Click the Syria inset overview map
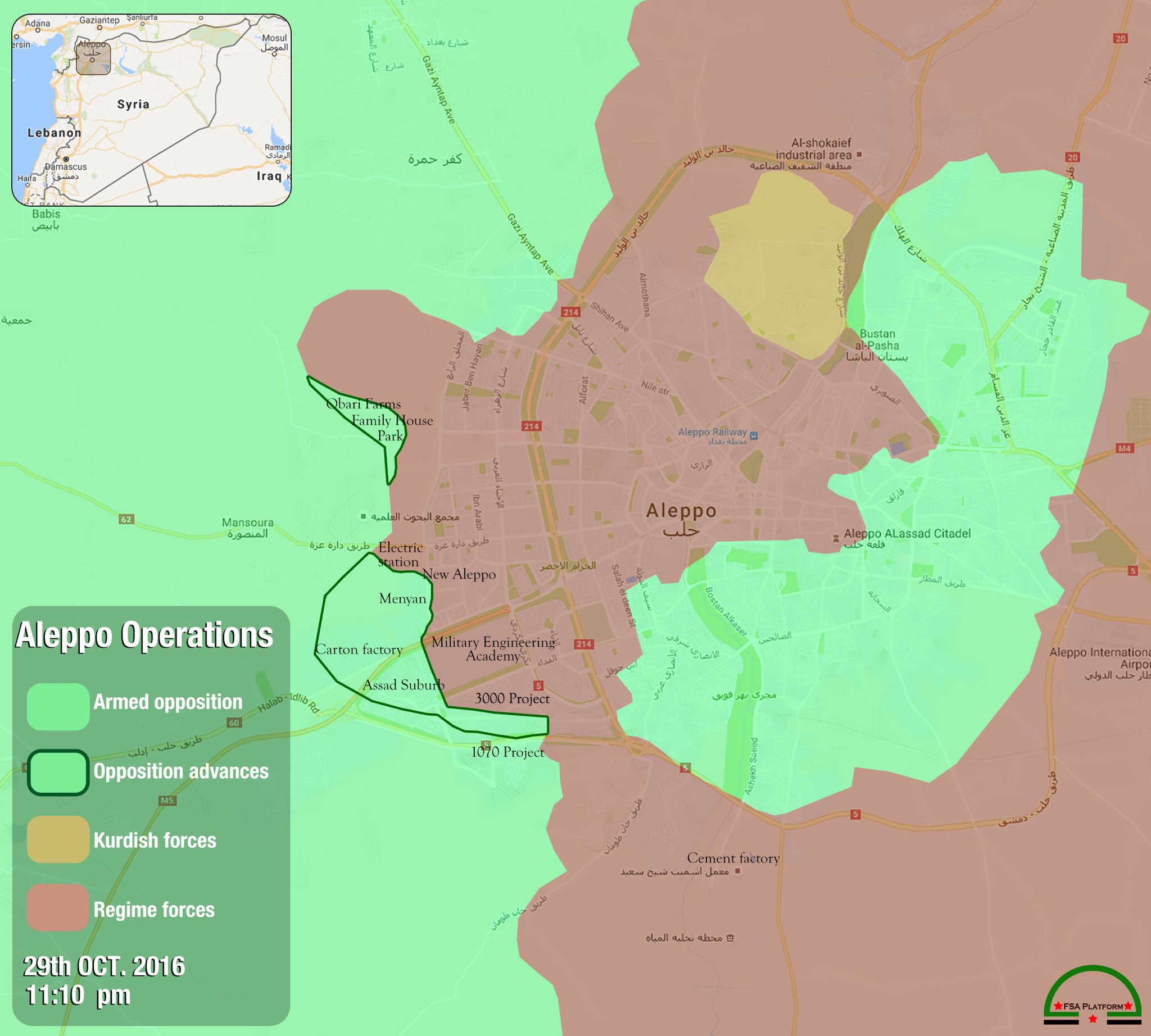The width and height of the screenshot is (1151, 1036). 152,110
